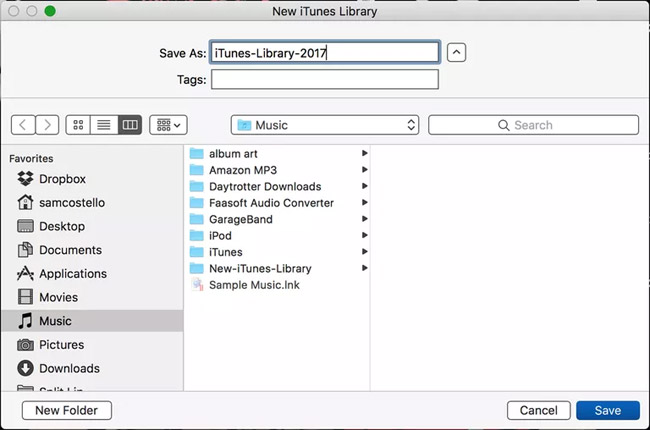Viewport: 650px width, 430px height.
Task: Switch to list view
Action: point(104,125)
